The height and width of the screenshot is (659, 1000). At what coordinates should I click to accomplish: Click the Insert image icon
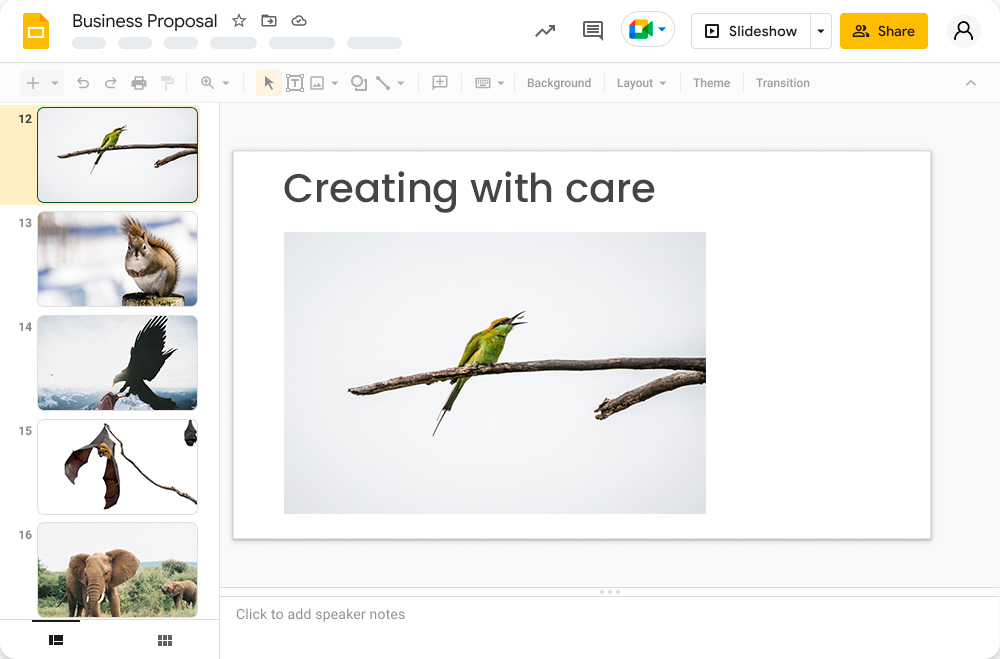(x=317, y=83)
